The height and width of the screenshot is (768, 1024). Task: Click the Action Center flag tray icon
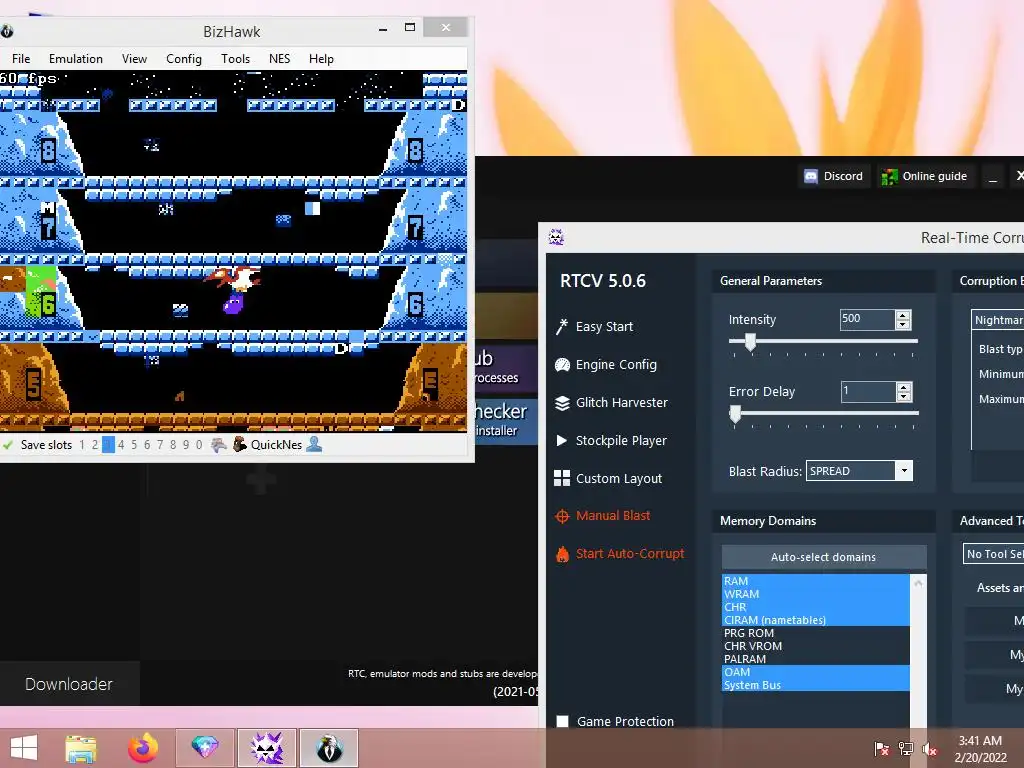pos(882,748)
